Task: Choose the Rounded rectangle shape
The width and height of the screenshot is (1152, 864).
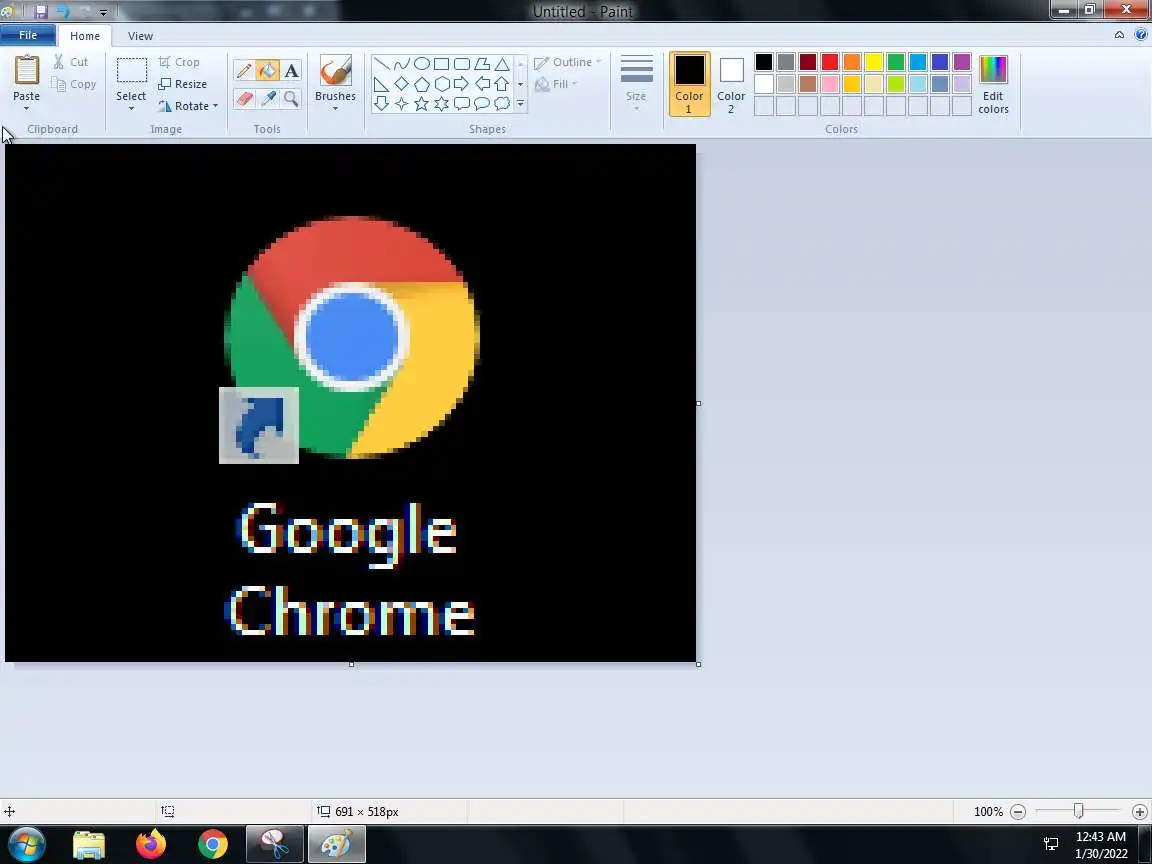Action: point(461,64)
